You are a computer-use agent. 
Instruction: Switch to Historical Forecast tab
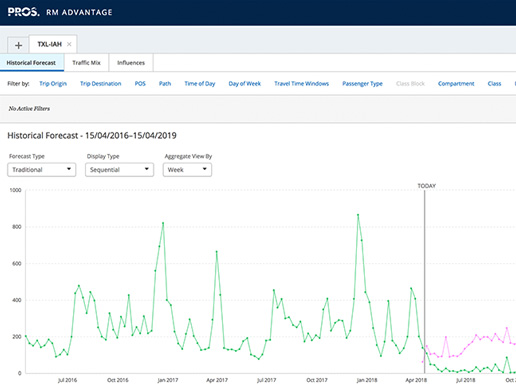click(31, 63)
